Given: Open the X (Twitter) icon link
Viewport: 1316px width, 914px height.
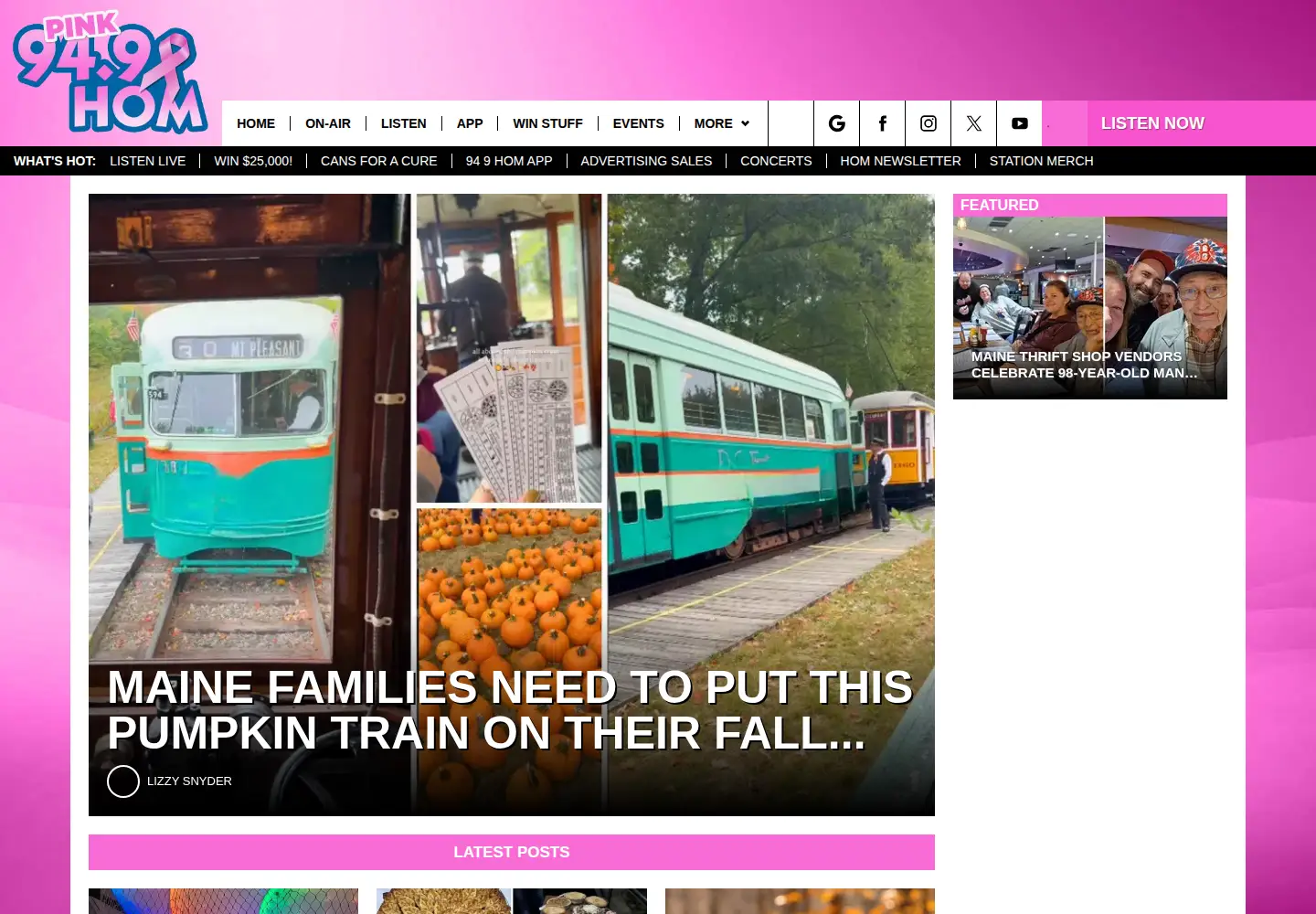Looking at the screenshot, I should [x=973, y=123].
